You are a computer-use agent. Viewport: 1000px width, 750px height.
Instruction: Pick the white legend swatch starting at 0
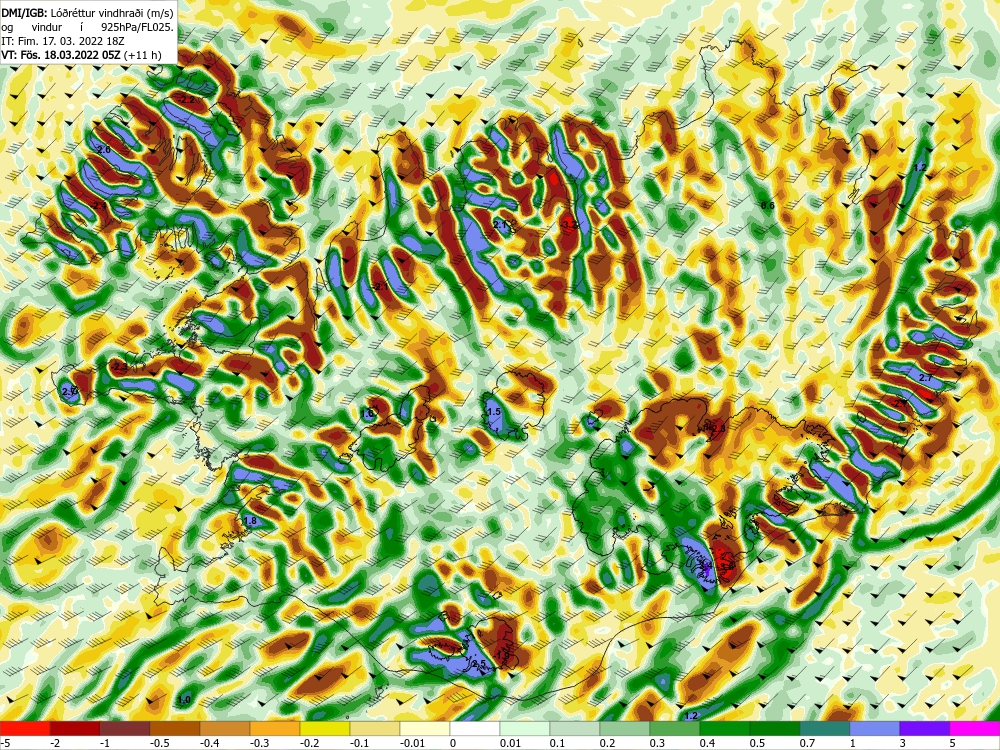tap(475, 728)
